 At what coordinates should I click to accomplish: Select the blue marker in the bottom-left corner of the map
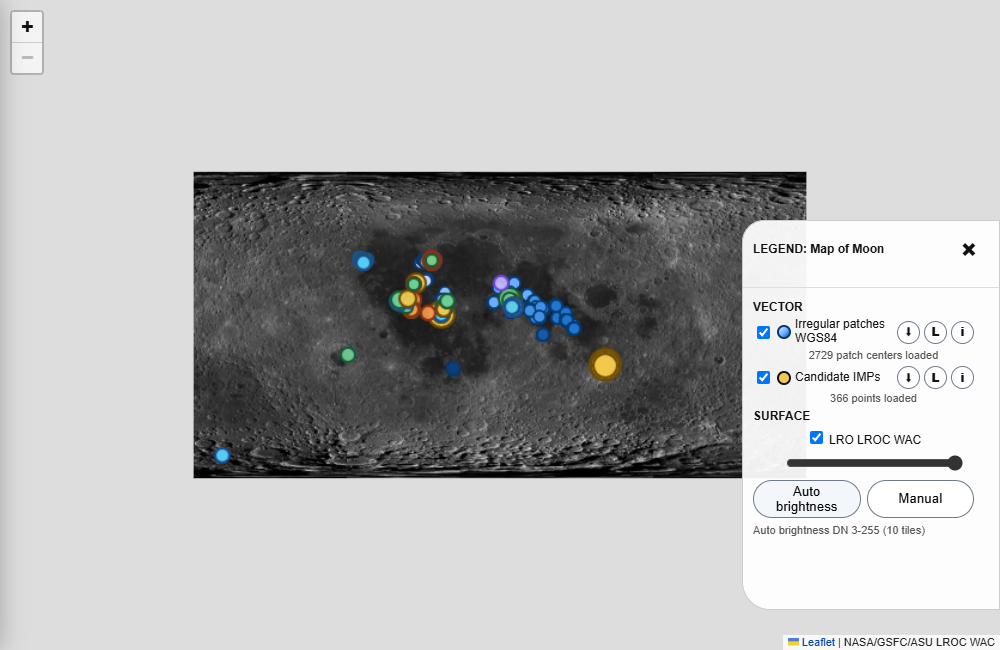pos(222,455)
